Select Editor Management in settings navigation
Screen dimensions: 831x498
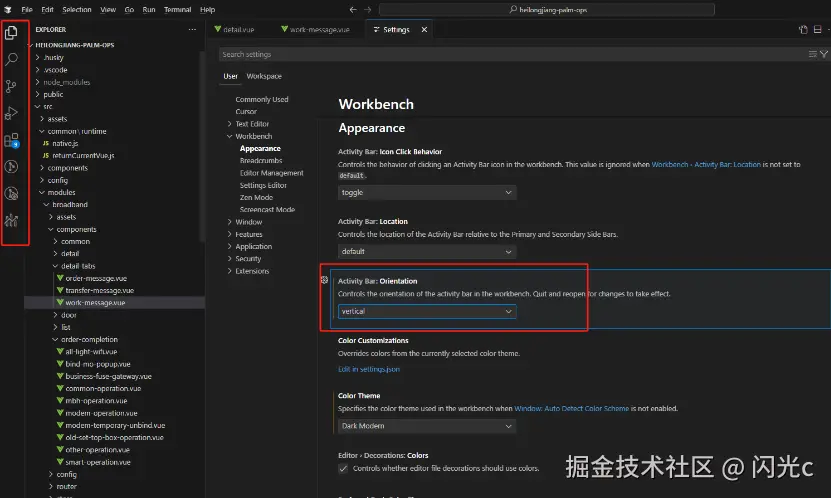tap(271, 173)
